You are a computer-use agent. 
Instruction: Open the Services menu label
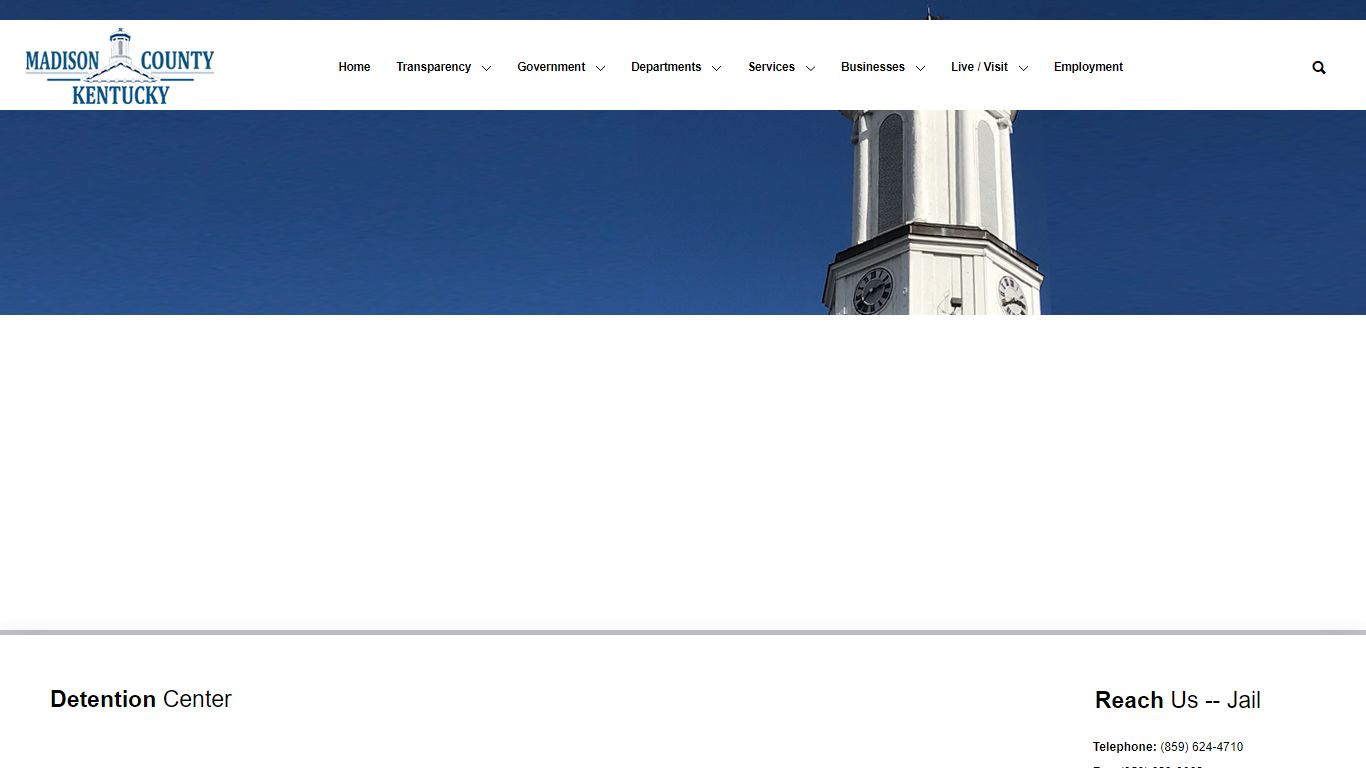[771, 67]
